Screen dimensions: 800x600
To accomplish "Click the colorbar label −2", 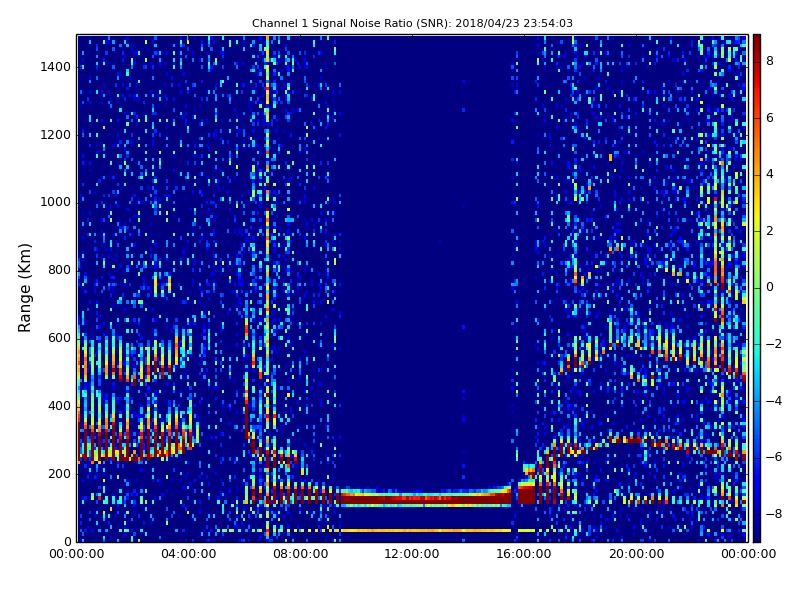I will tap(774, 344).
